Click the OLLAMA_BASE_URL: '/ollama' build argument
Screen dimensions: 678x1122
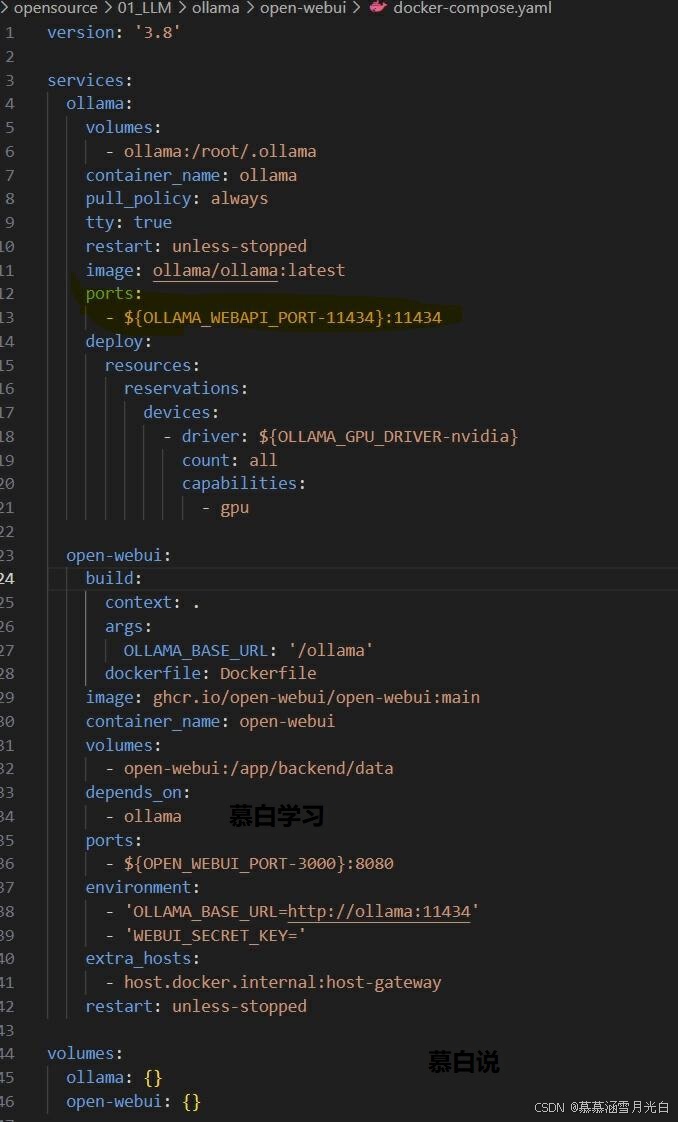(248, 650)
